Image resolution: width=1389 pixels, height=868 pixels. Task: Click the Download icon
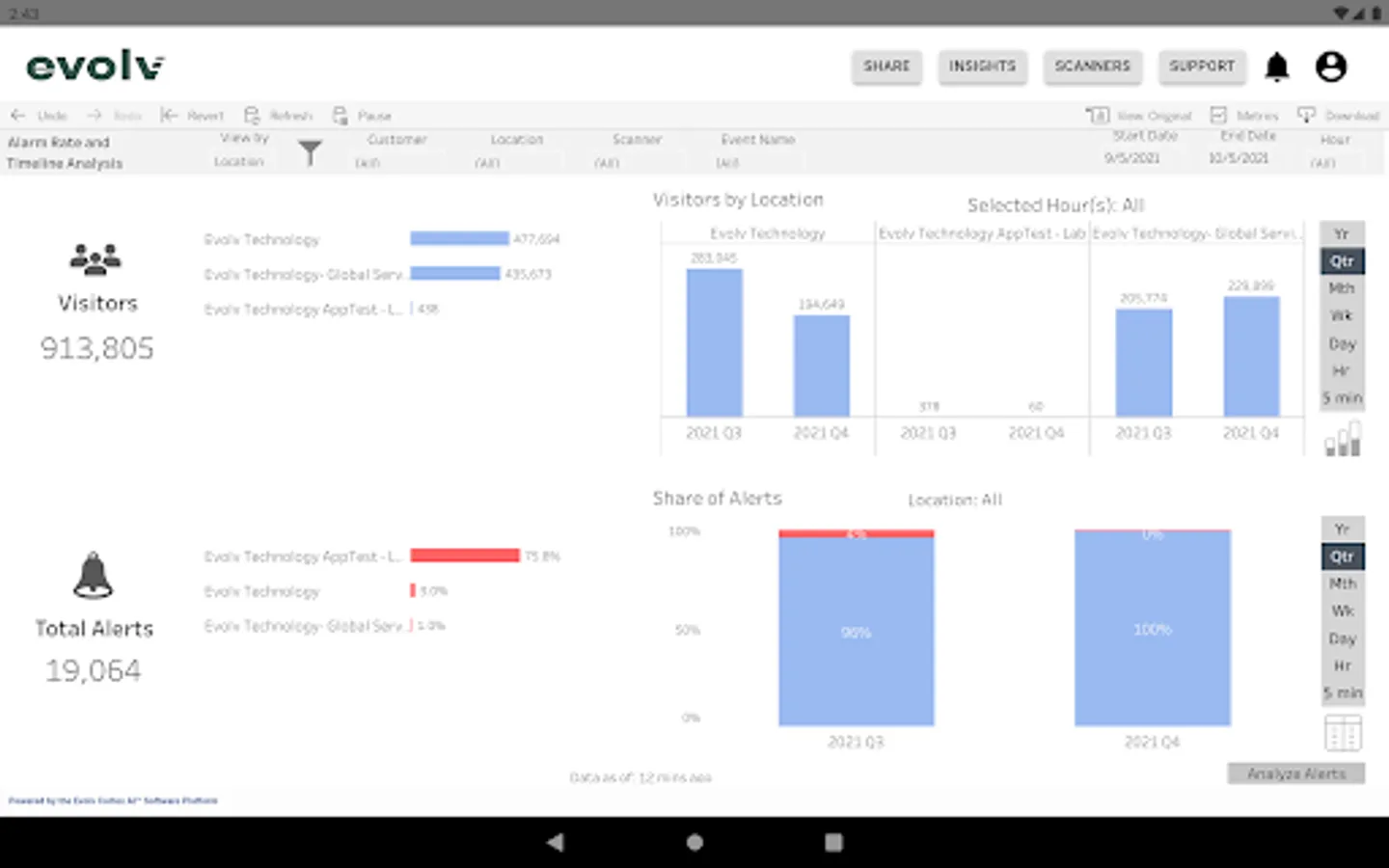click(x=1307, y=115)
